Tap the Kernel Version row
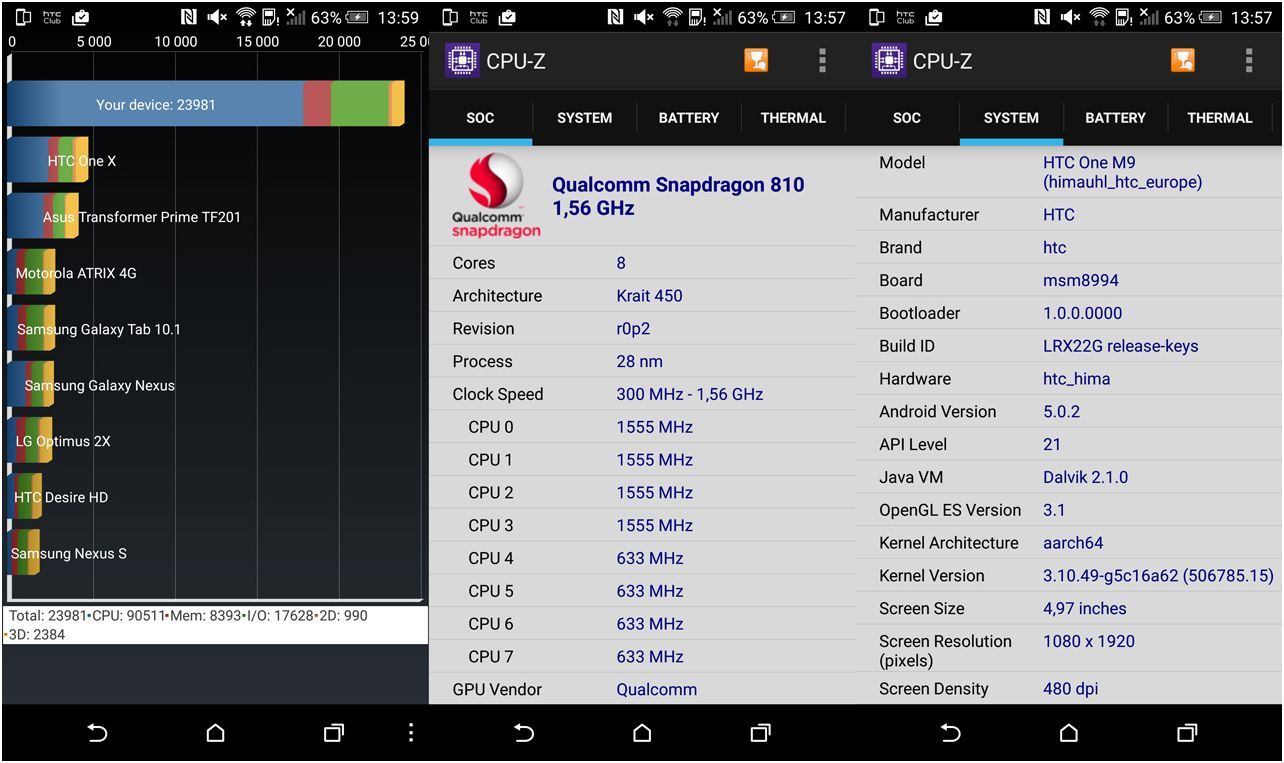The height and width of the screenshot is (763, 1284). (1069, 576)
